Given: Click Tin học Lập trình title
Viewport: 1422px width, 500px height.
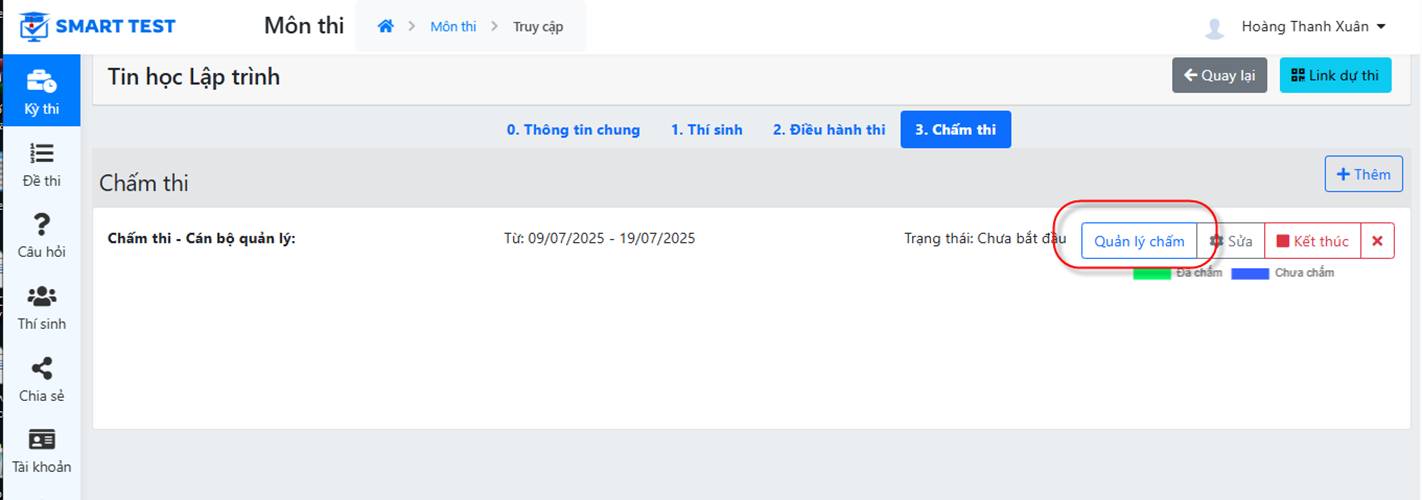Looking at the screenshot, I should coord(194,77).
